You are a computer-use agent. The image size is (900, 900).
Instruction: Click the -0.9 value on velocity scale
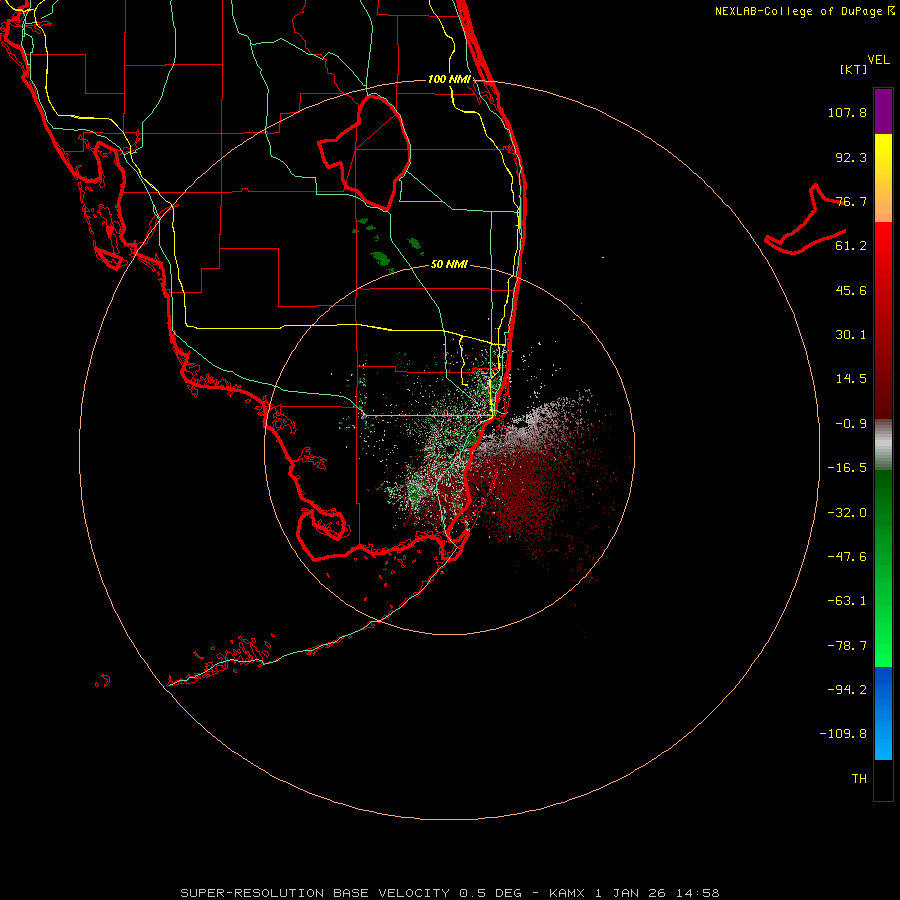[851, 424]
